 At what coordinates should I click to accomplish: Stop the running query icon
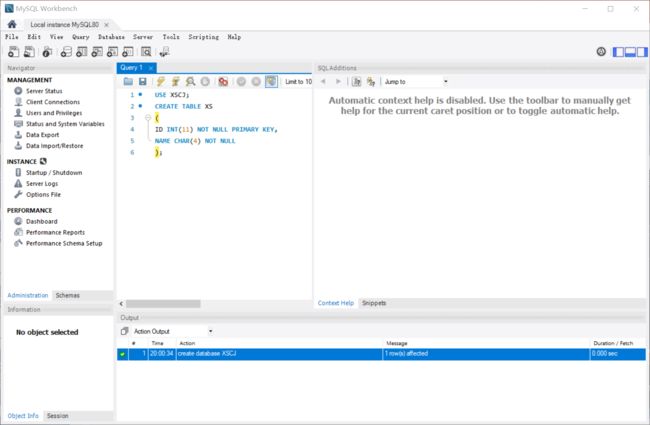205,82
